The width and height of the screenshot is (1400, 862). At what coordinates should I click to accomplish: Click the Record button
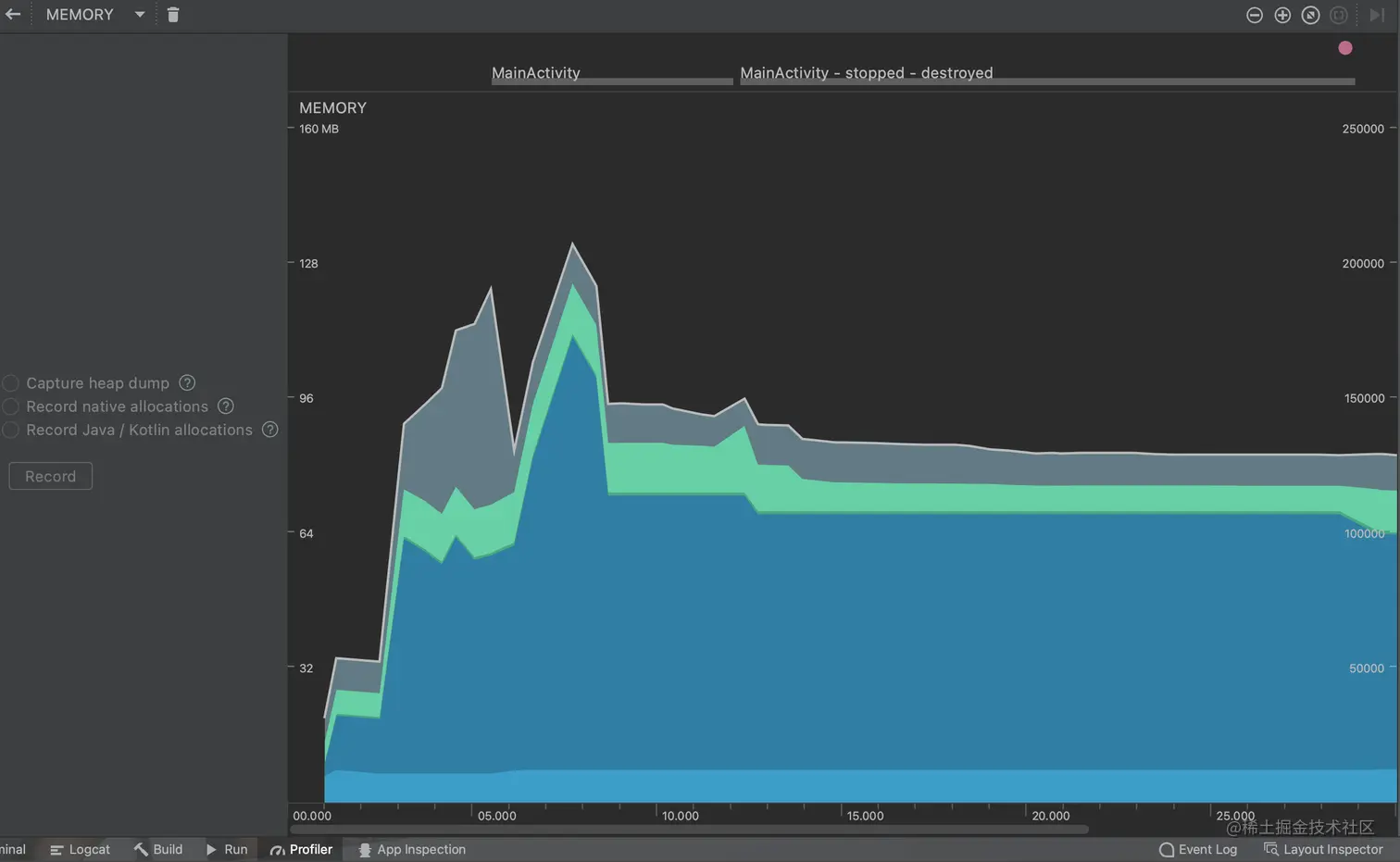51,476
